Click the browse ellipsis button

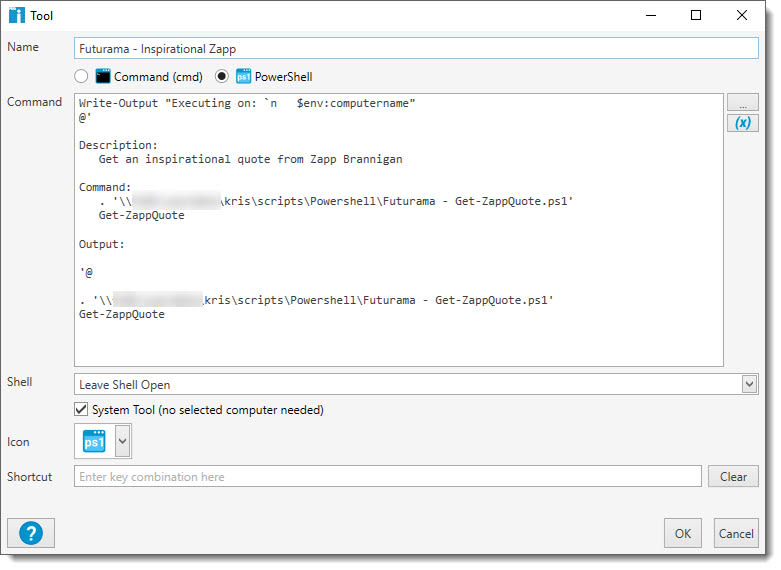point(742,102)
